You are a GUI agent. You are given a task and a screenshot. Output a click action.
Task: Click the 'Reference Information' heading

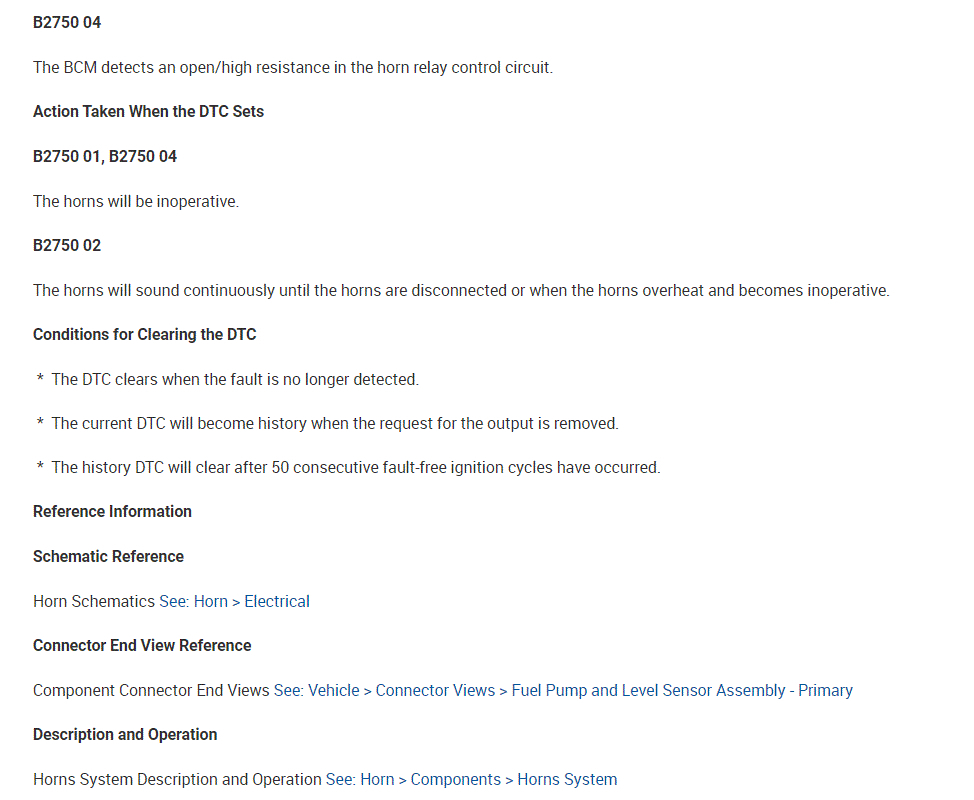112,511
